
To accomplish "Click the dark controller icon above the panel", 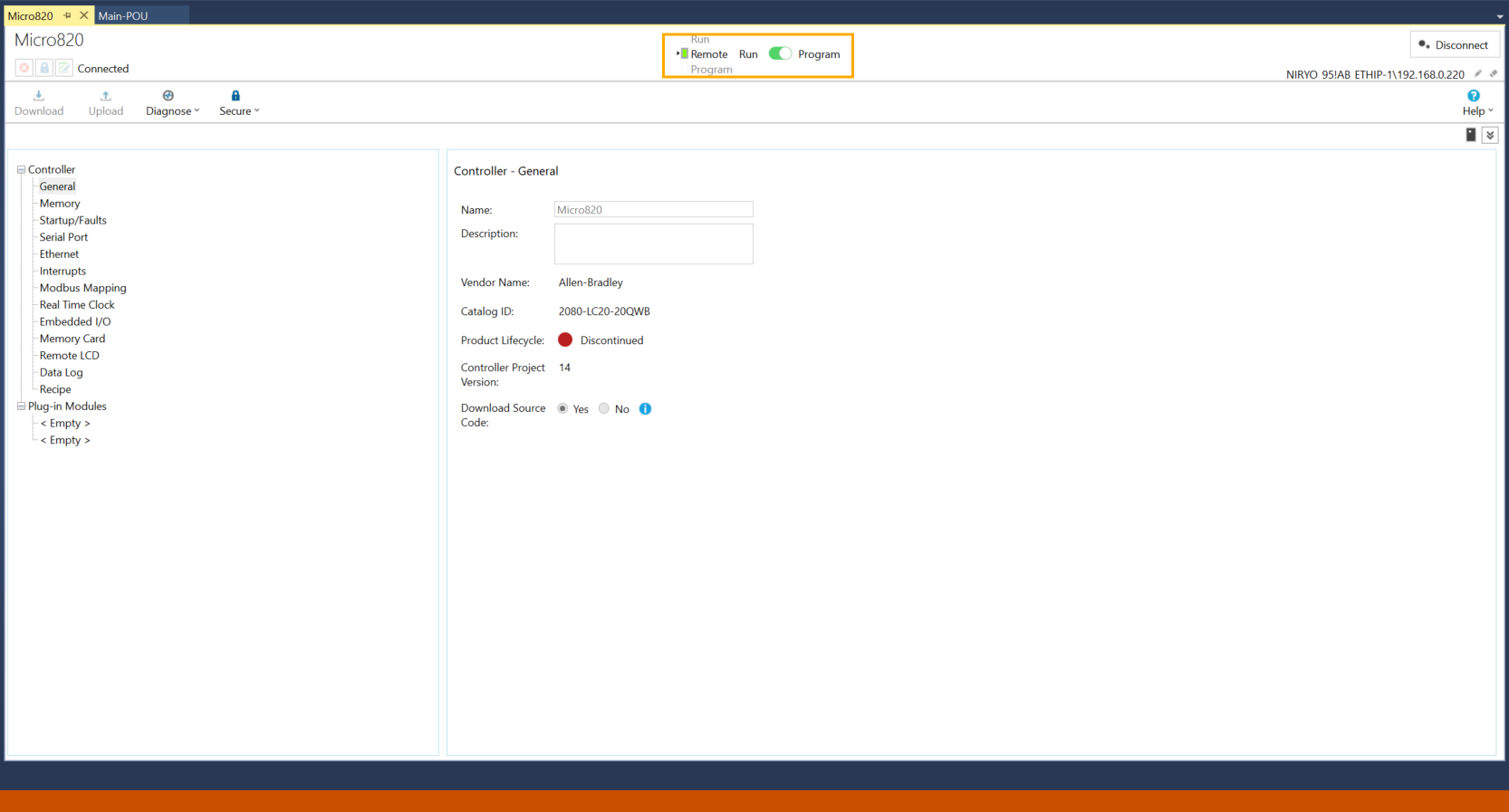I will (1471, 135).
